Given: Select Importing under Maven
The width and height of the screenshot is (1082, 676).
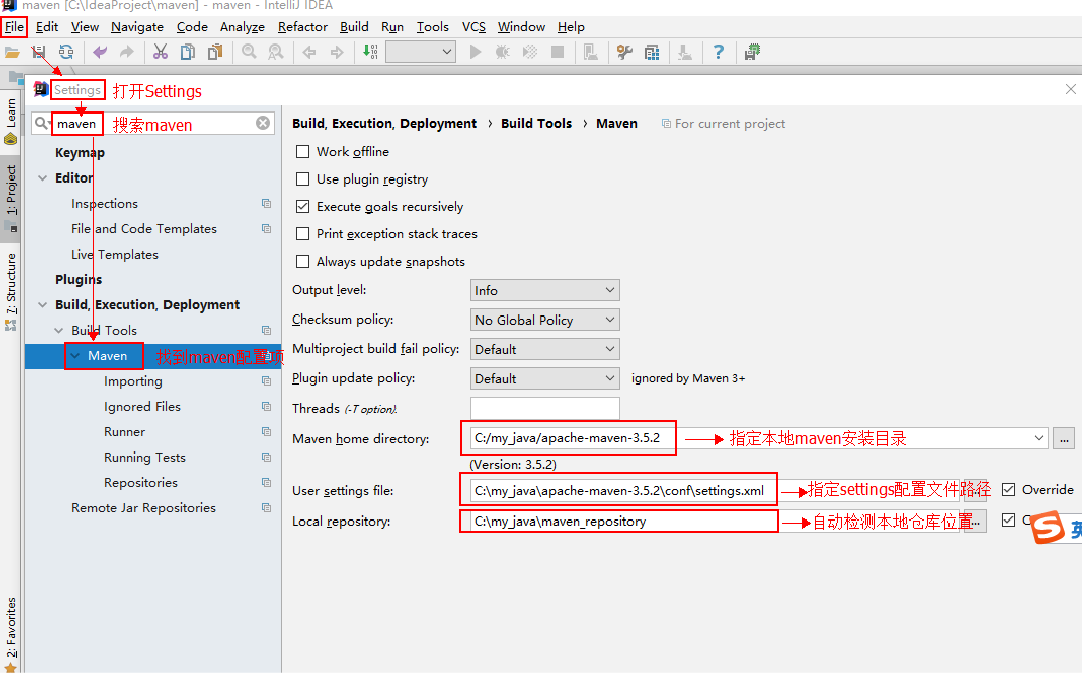Looking at the screenshot, I should (x=133, y=381).
